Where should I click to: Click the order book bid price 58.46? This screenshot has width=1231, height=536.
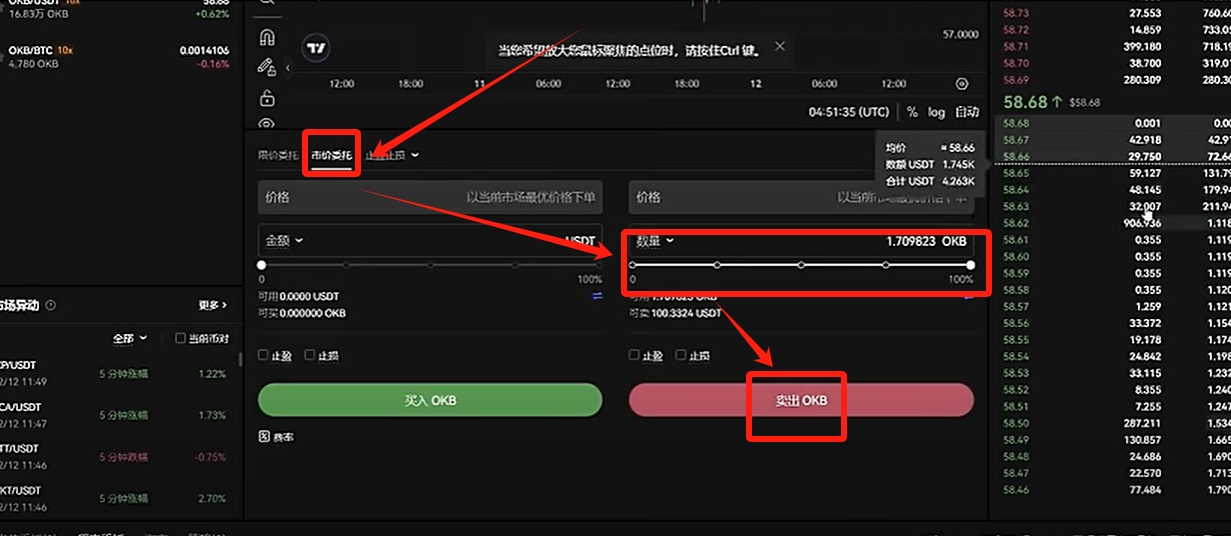[1016, 489]
